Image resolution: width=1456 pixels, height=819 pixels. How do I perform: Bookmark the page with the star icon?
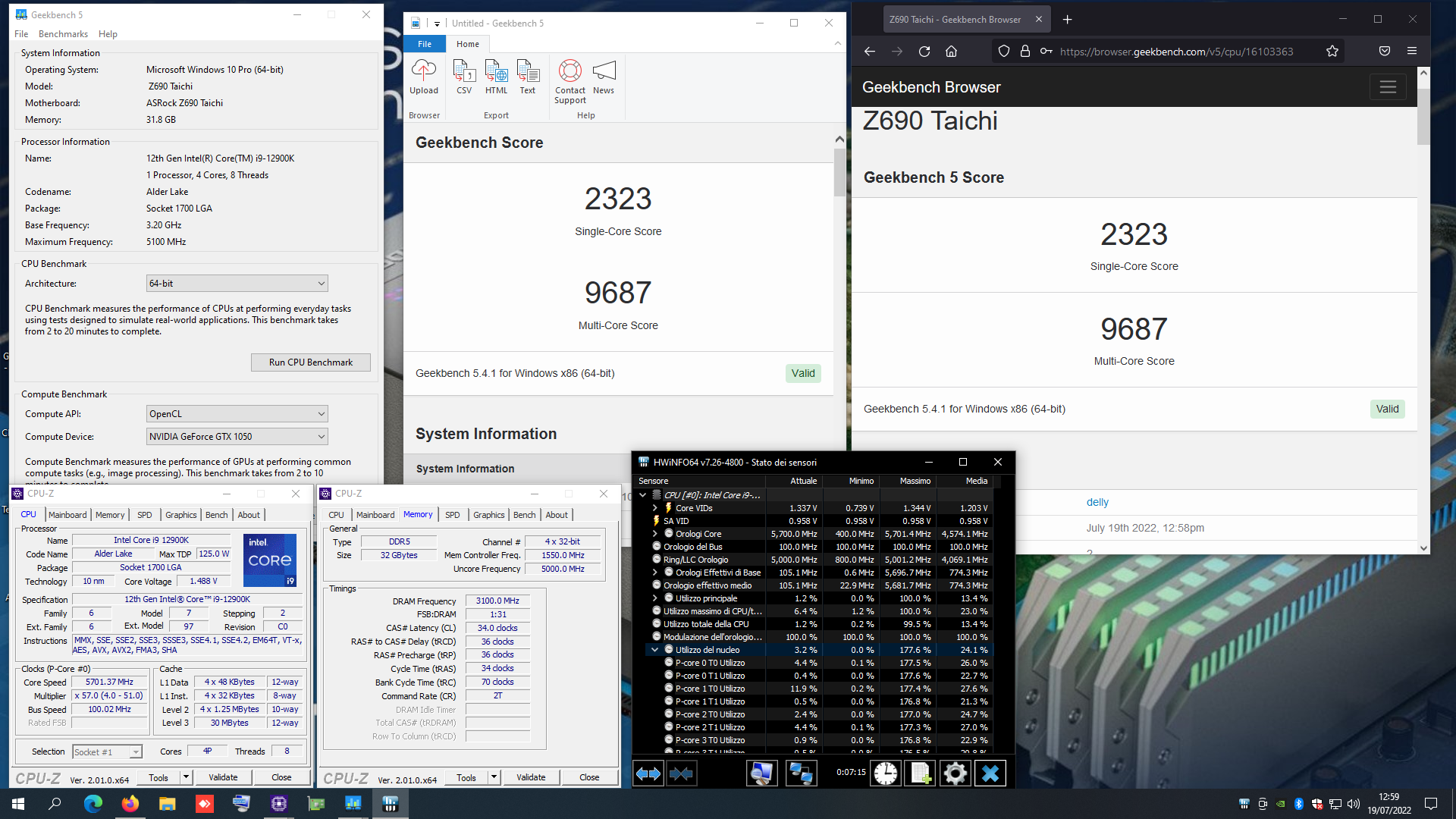click(1332, 52)
